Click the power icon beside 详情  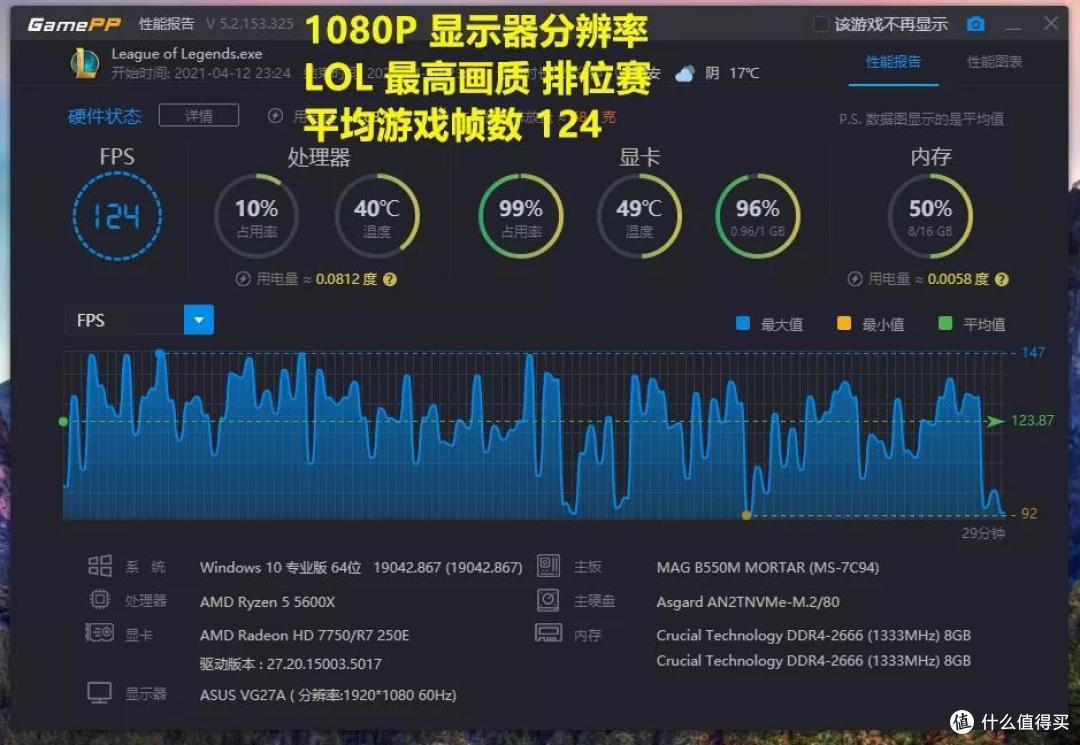[275, 116]
